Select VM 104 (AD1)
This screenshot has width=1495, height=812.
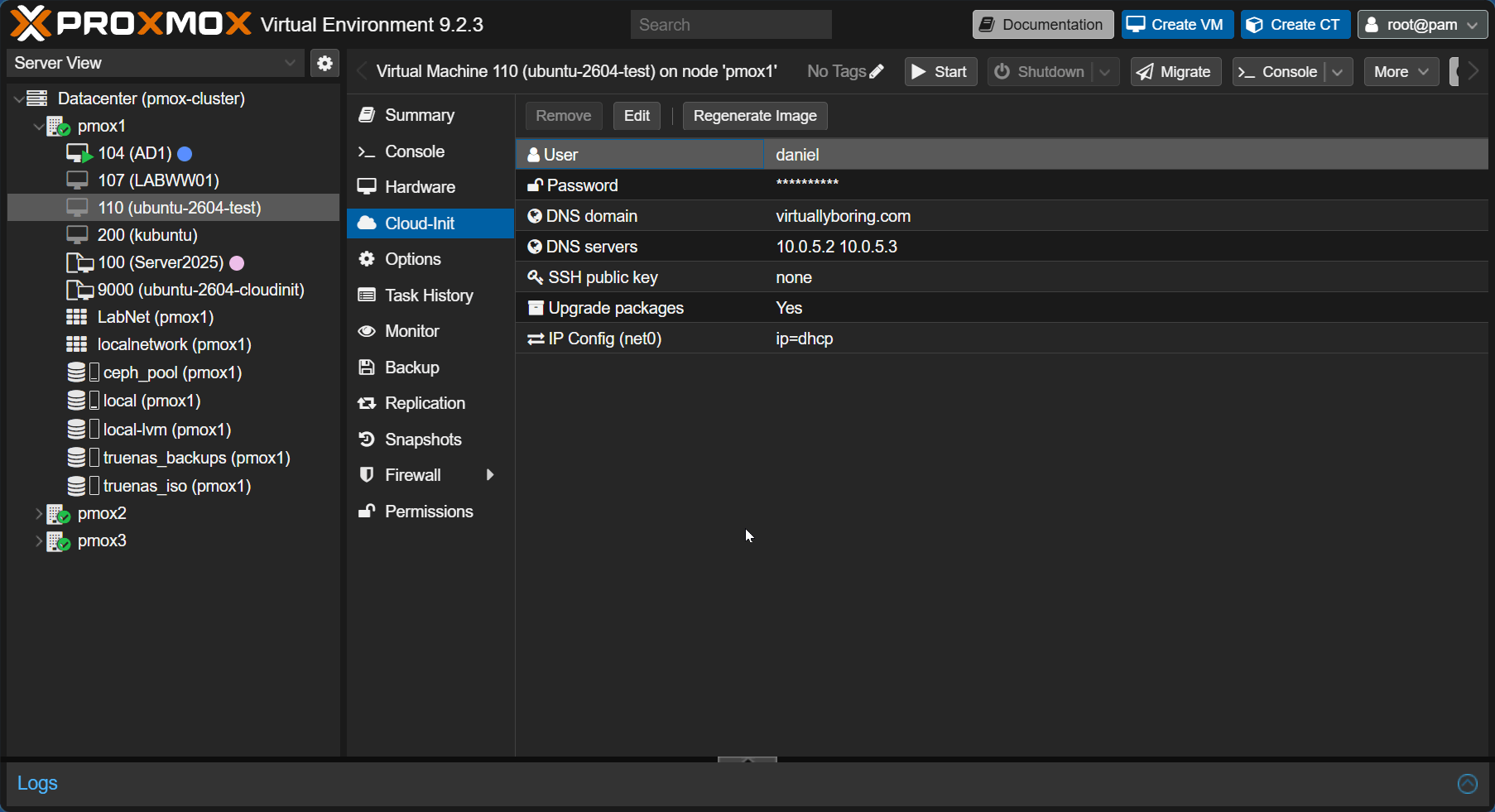coord(135,153)
